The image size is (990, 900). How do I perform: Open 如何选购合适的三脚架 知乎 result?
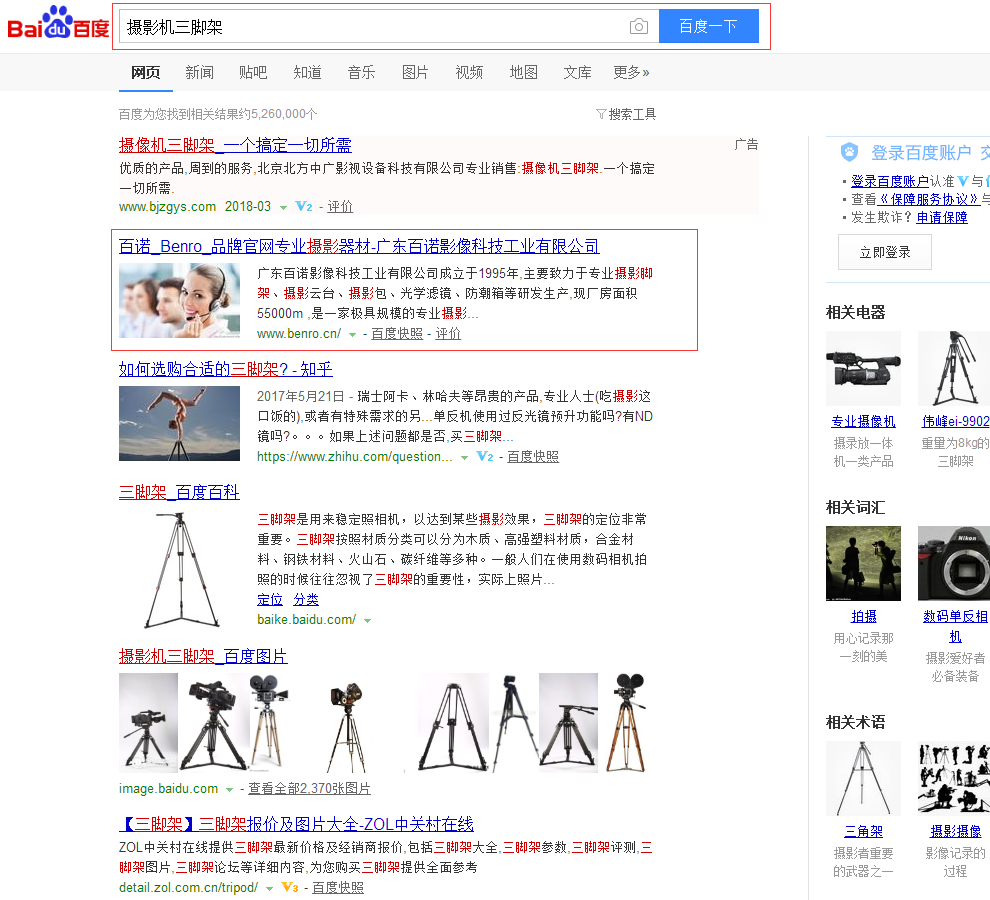tap(225, 370)
